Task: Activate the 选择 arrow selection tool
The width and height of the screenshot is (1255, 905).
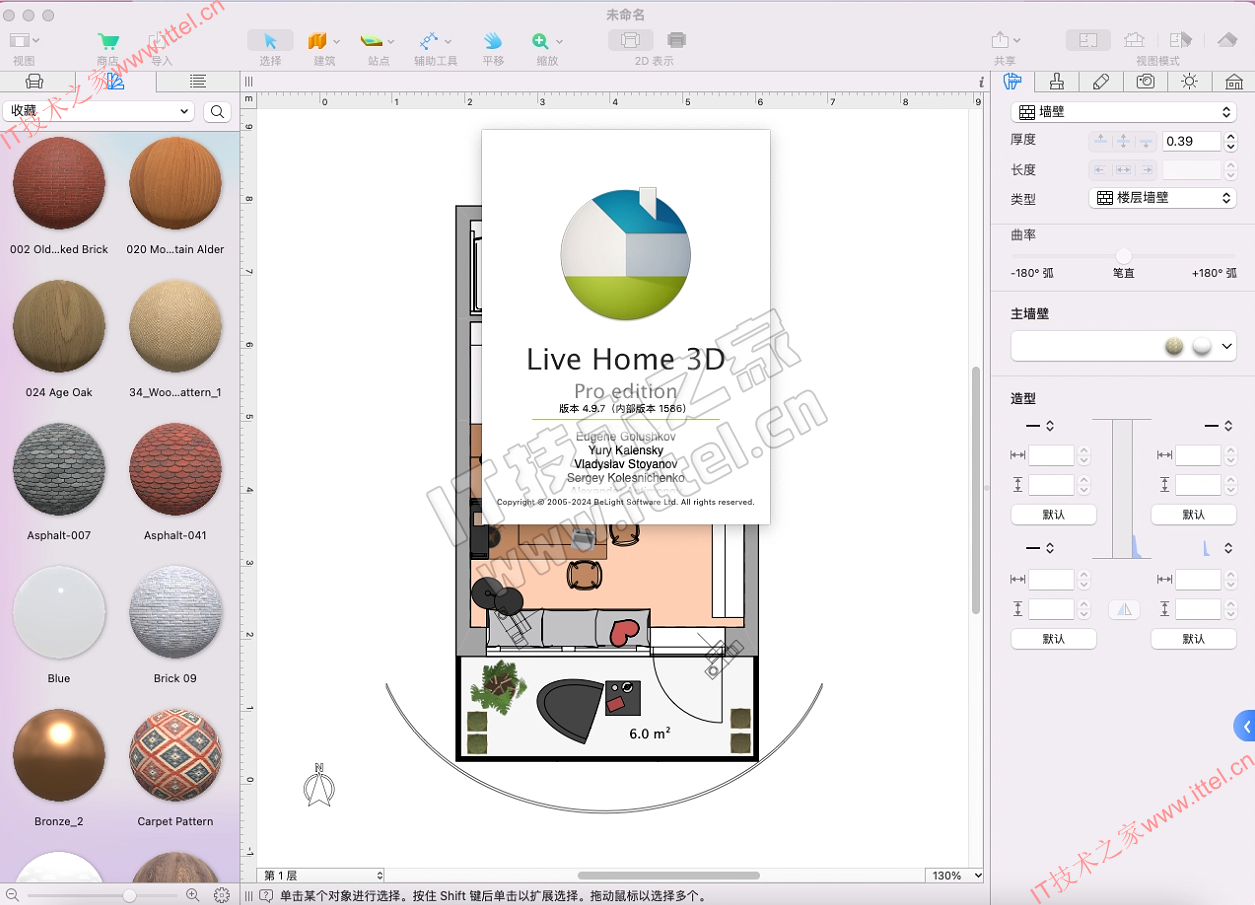Action: [x=270, y=41]
